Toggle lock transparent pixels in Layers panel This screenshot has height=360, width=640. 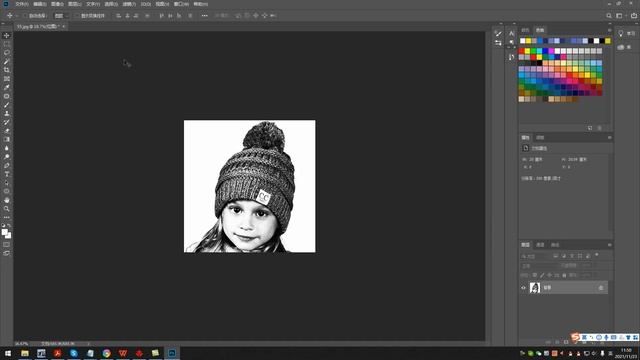[535, 275]
